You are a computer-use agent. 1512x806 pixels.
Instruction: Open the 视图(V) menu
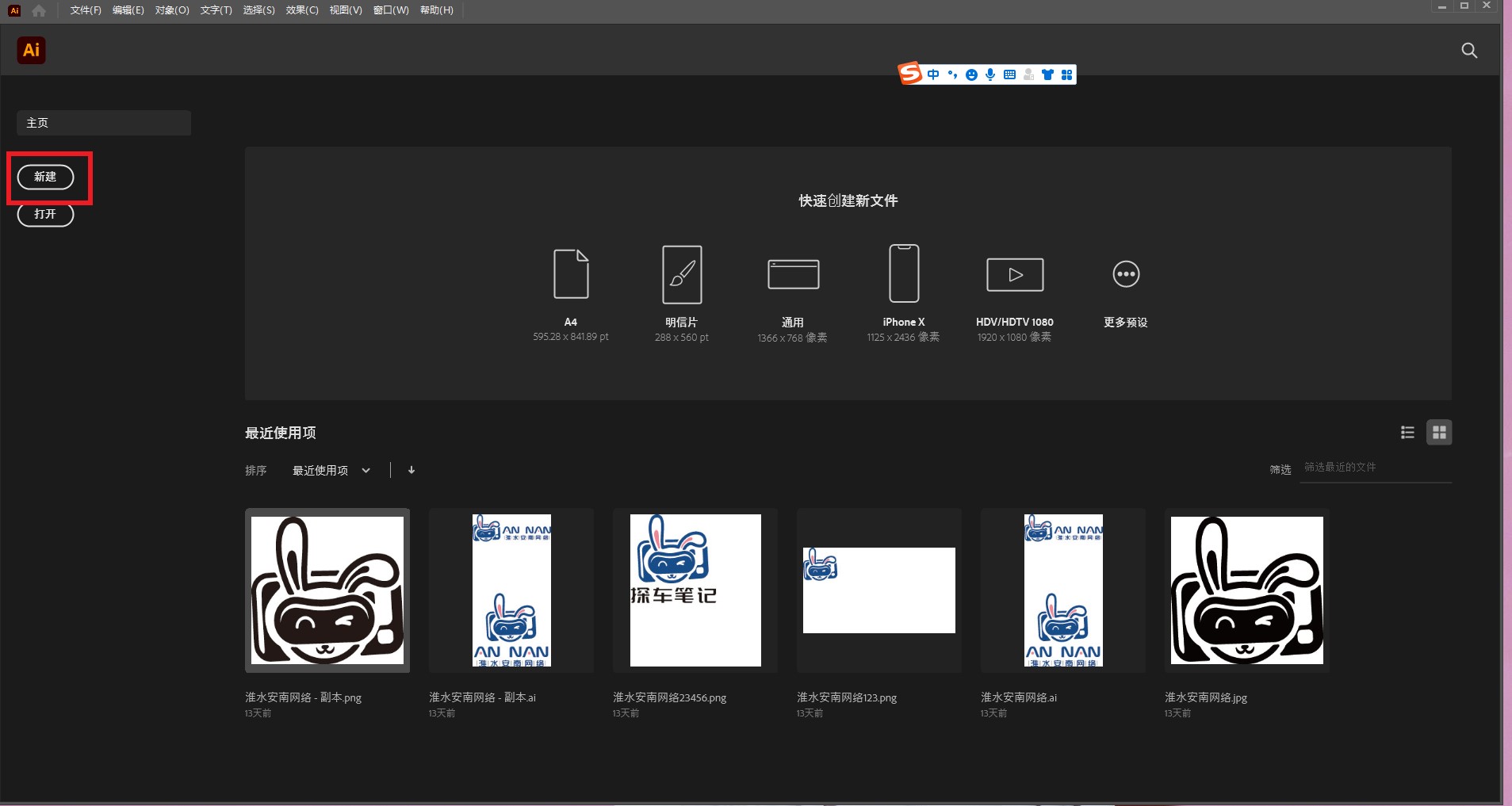click(346, 10)
